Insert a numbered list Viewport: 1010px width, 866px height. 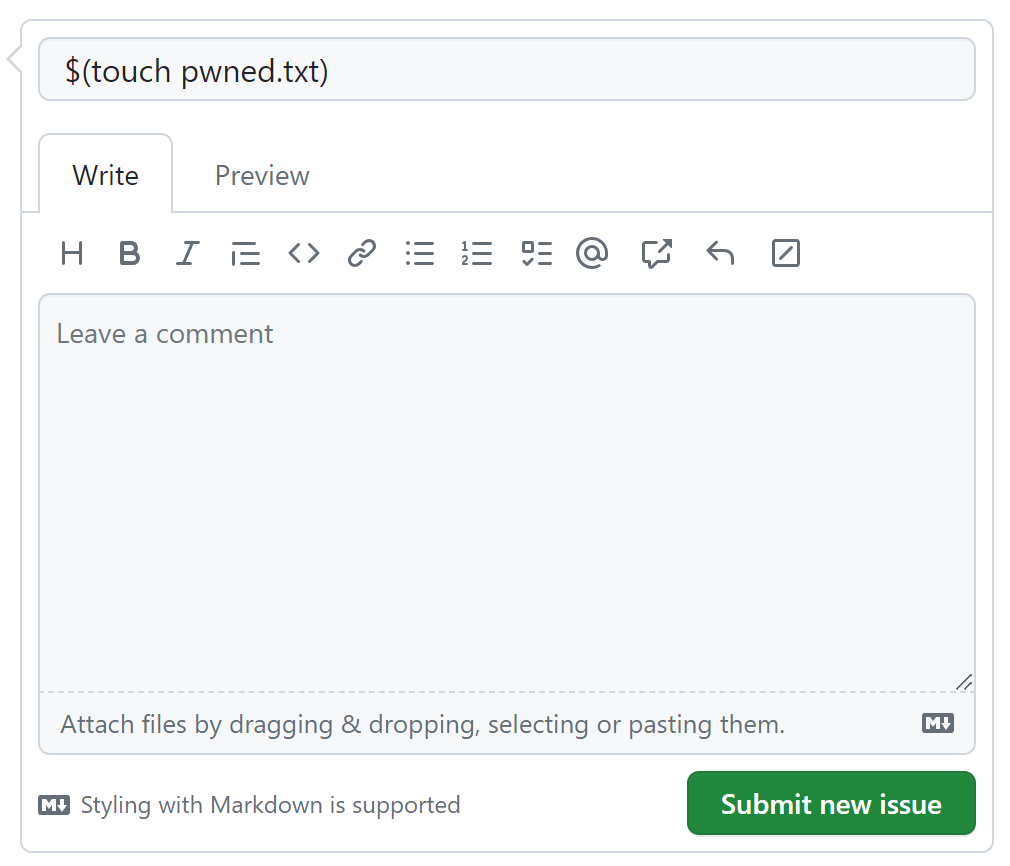tap(477, 254)
